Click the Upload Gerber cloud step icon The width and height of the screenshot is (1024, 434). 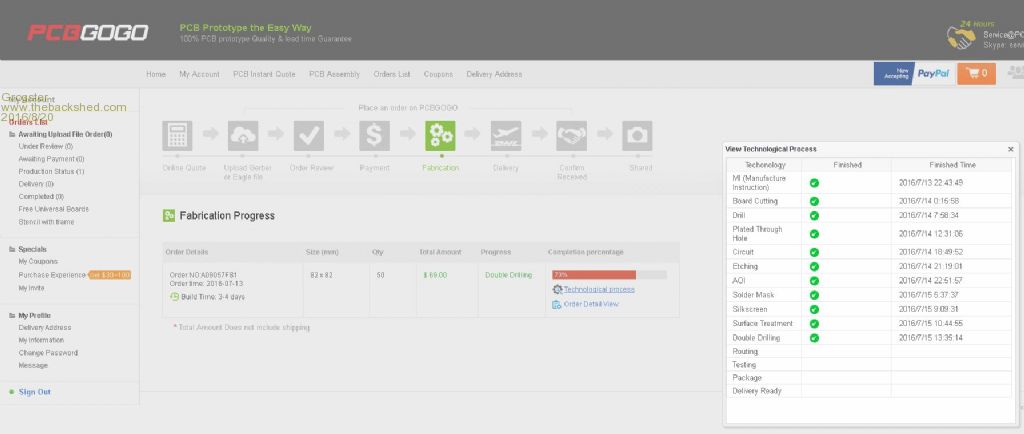coord(243,135)
